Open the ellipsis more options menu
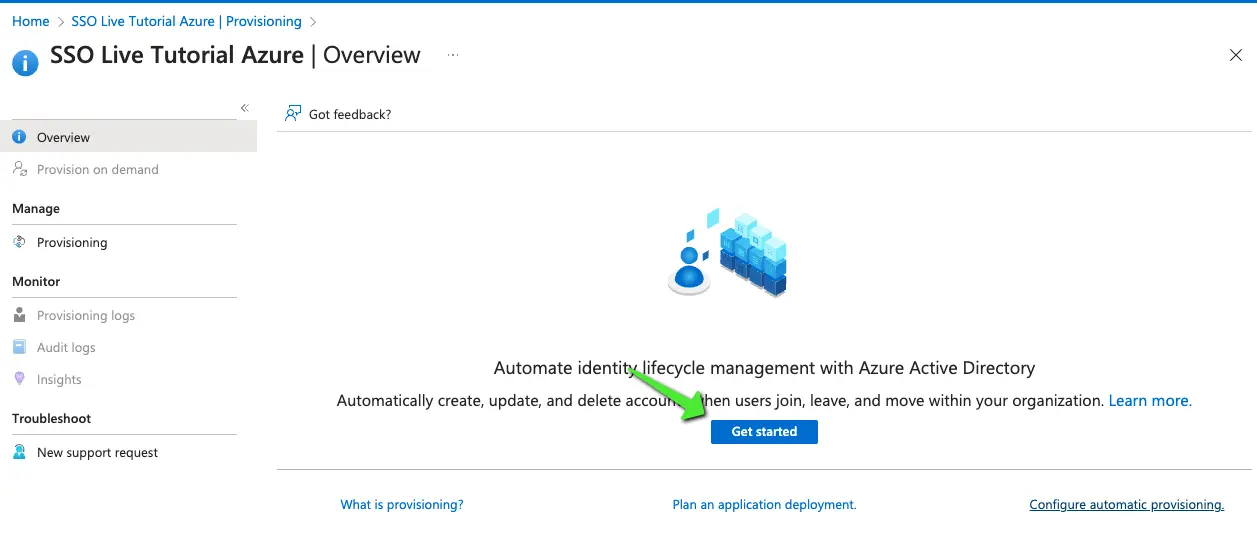The image size is (1257, 552). tap(453, 56)
